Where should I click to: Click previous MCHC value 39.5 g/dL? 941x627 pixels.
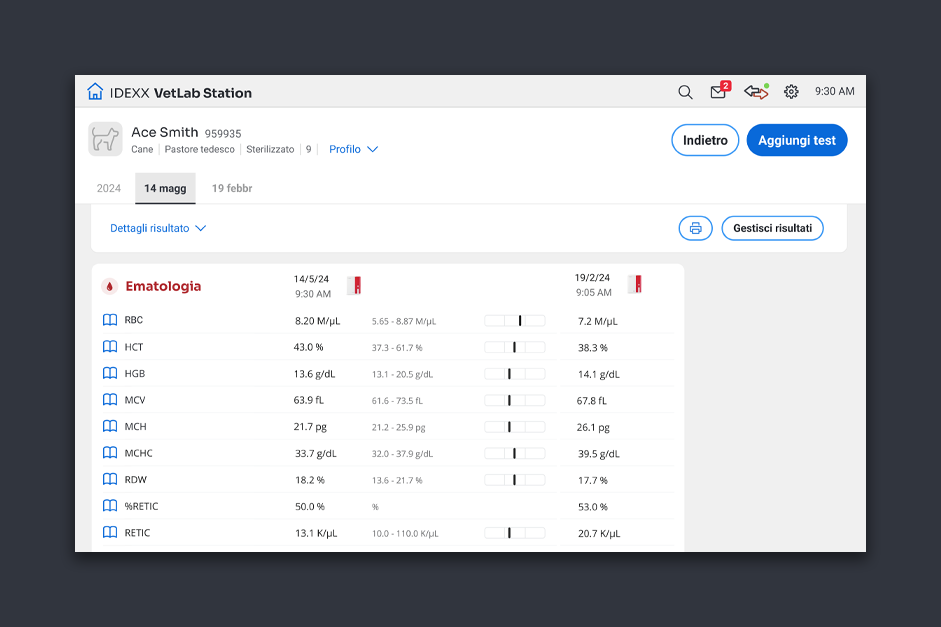pos(599,454)
